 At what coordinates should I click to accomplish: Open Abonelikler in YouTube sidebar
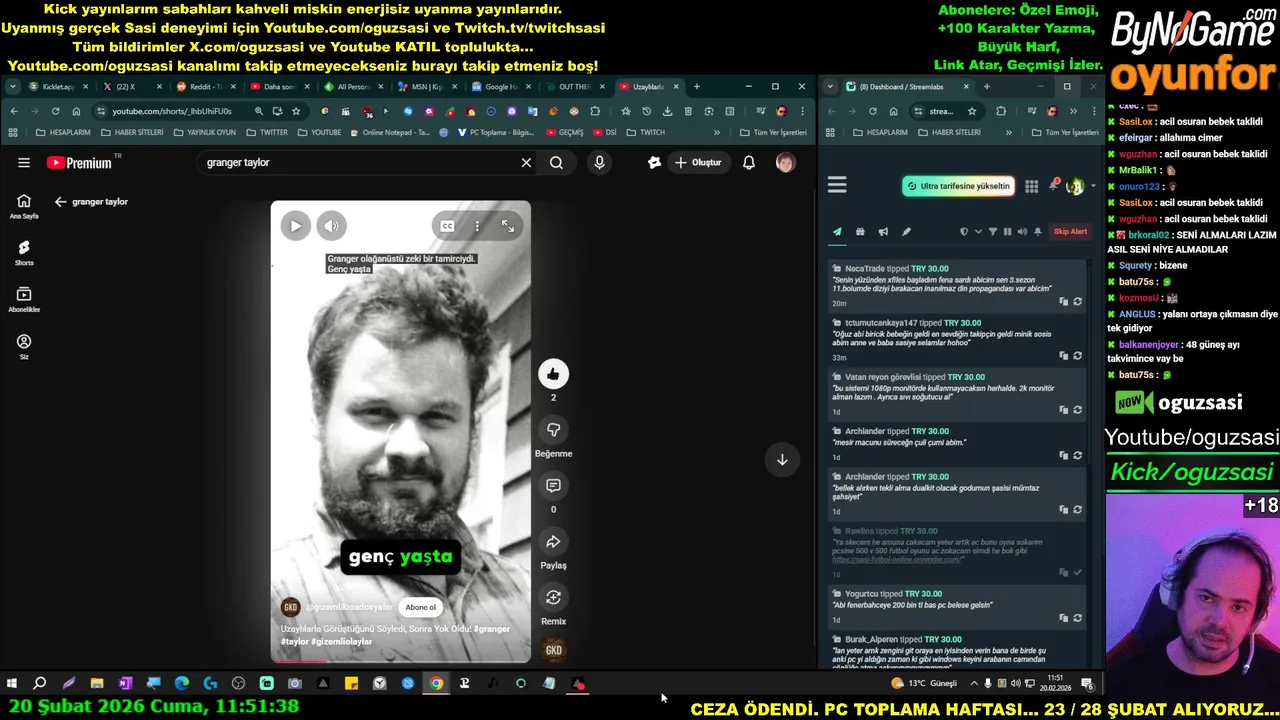point(24,299)
